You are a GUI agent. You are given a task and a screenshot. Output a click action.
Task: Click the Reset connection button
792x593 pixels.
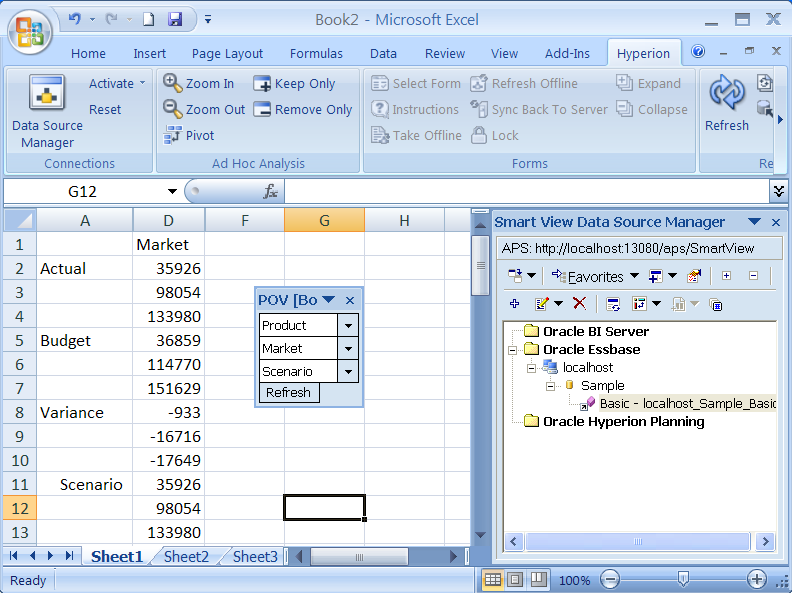pyautogui.click(x=105, y=110)
